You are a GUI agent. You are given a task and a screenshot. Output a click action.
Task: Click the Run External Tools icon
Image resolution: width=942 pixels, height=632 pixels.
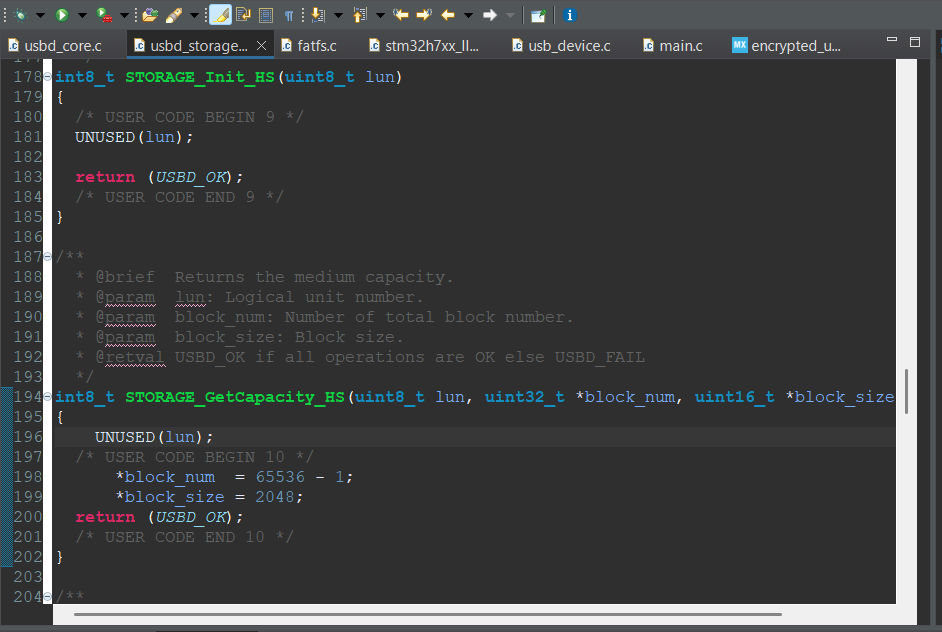[104, 15]
